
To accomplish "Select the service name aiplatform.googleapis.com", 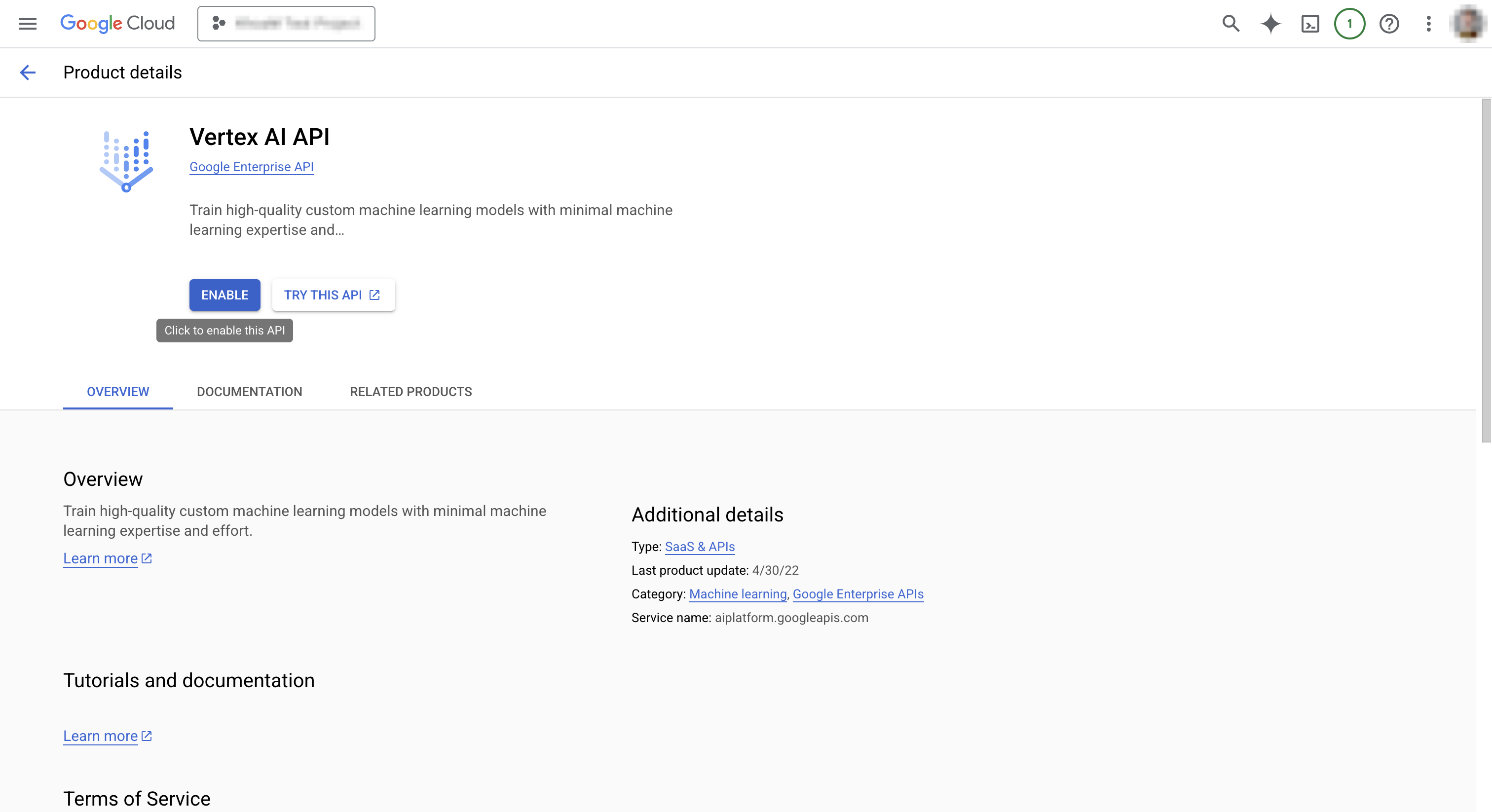I will pyautogui.click(x=791, y=618).
